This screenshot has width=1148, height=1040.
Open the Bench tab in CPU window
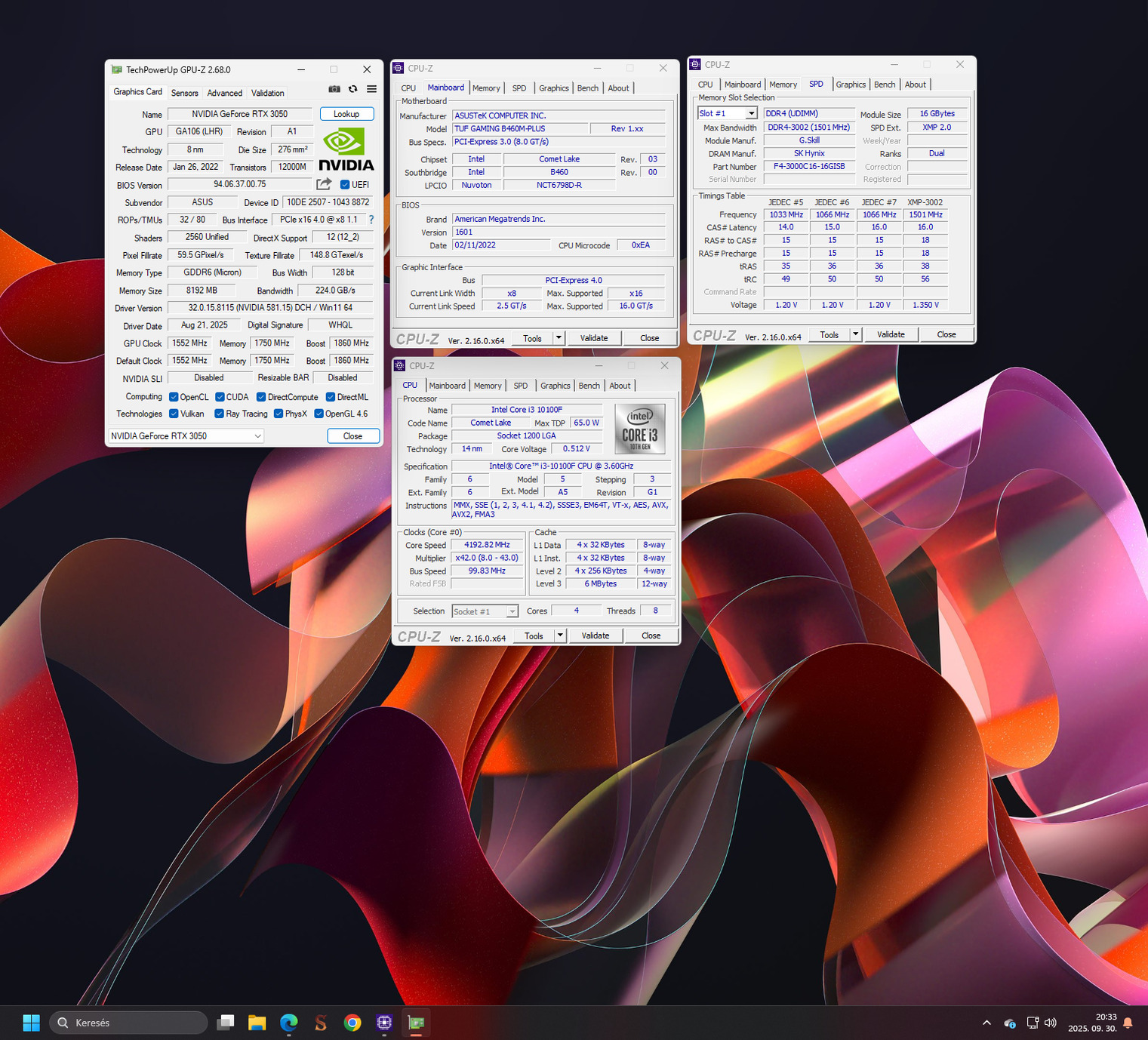[589, 386]
